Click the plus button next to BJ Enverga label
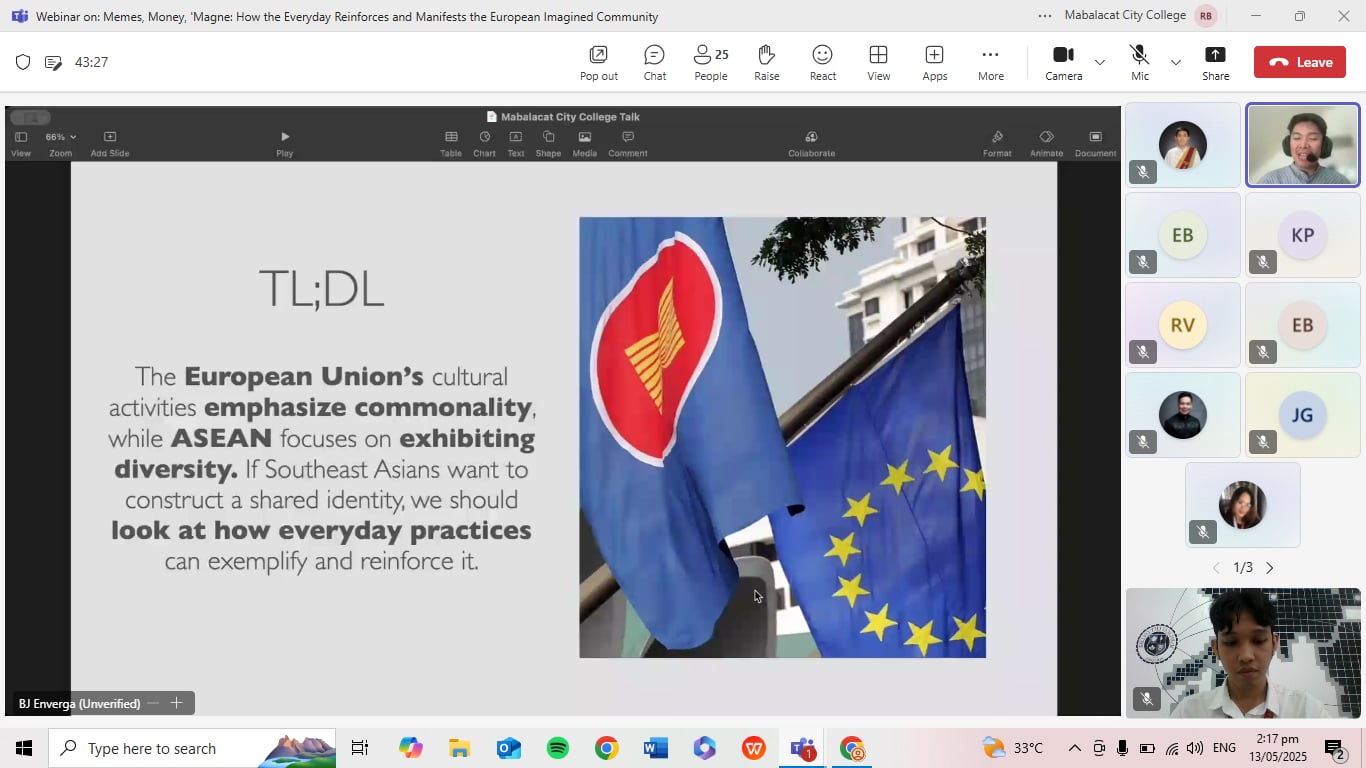Viewport: 1366px width, 768px height. (176, 703)
